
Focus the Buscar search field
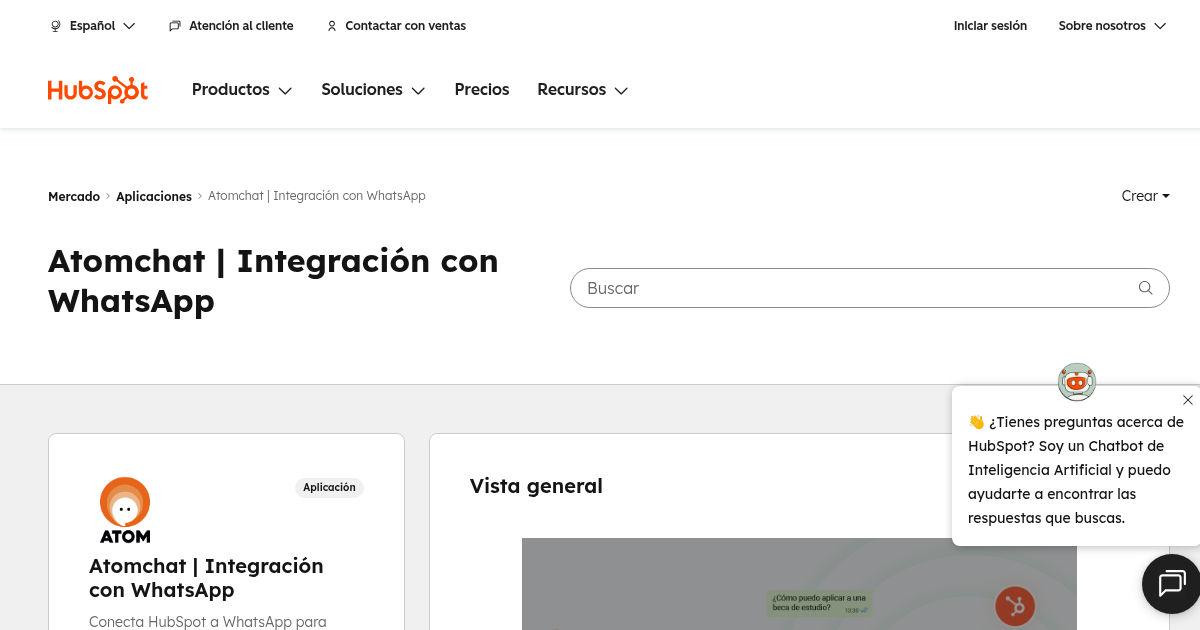coord(869,288)
